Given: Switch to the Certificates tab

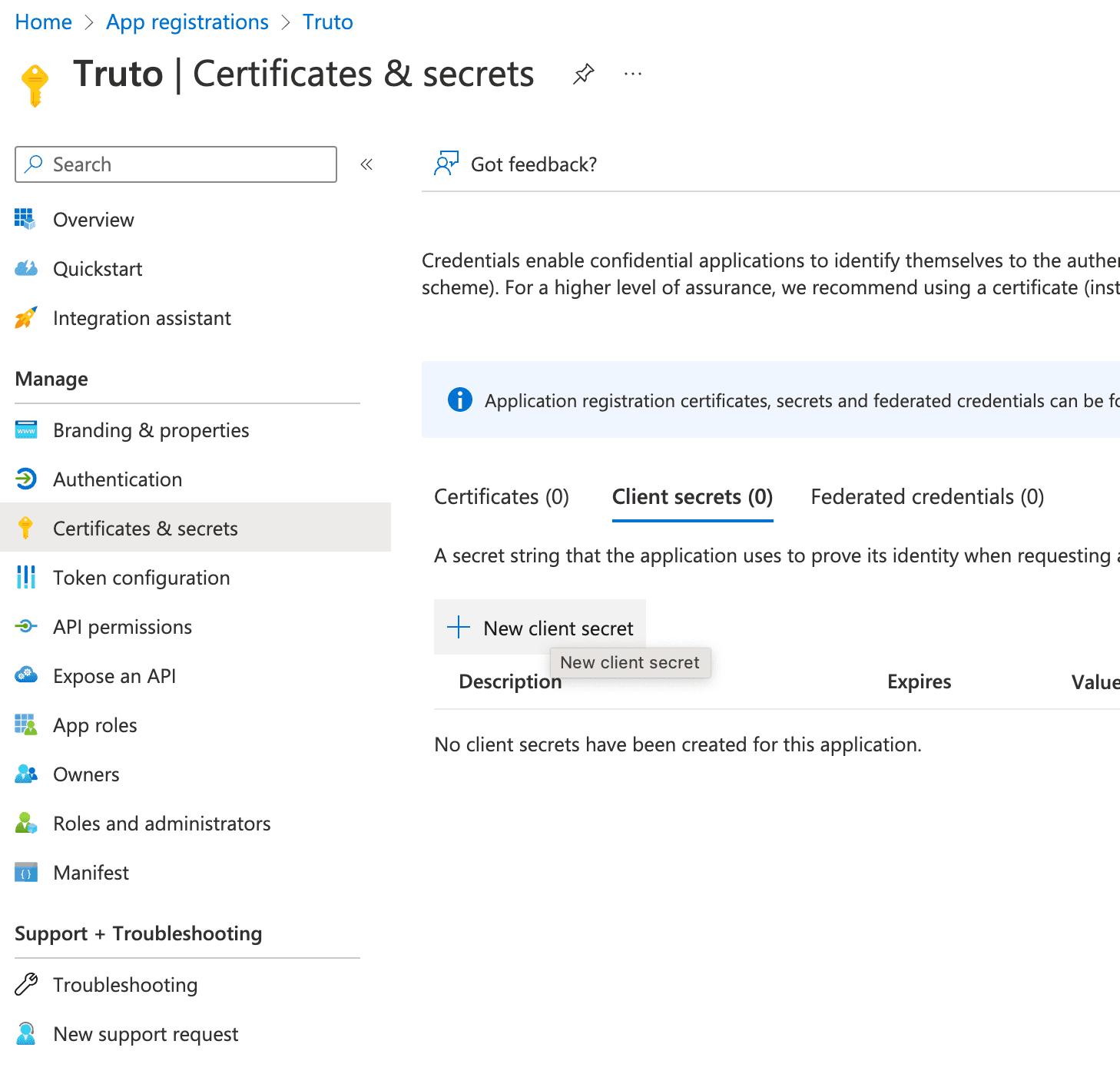Looking at the screenshot, I should tap(501, 496).
